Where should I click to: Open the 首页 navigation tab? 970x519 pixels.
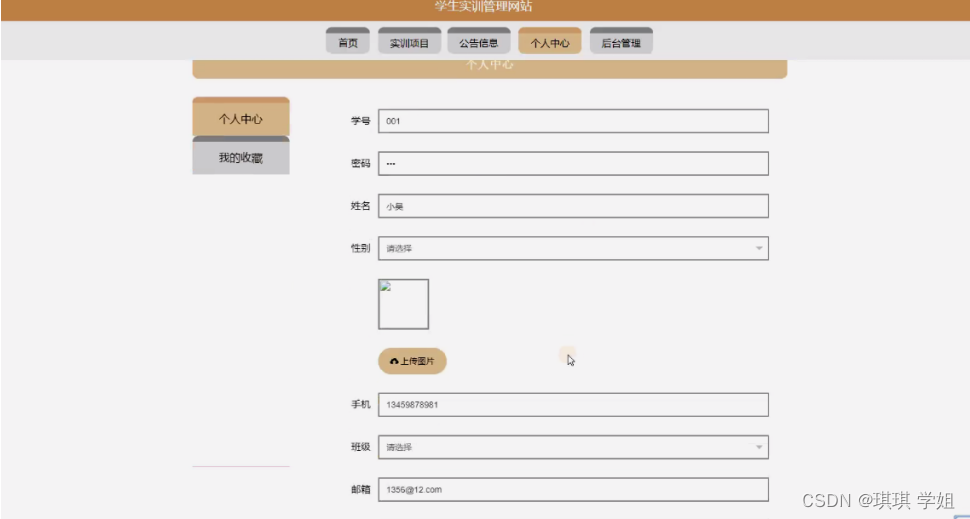tap(348, 41)
